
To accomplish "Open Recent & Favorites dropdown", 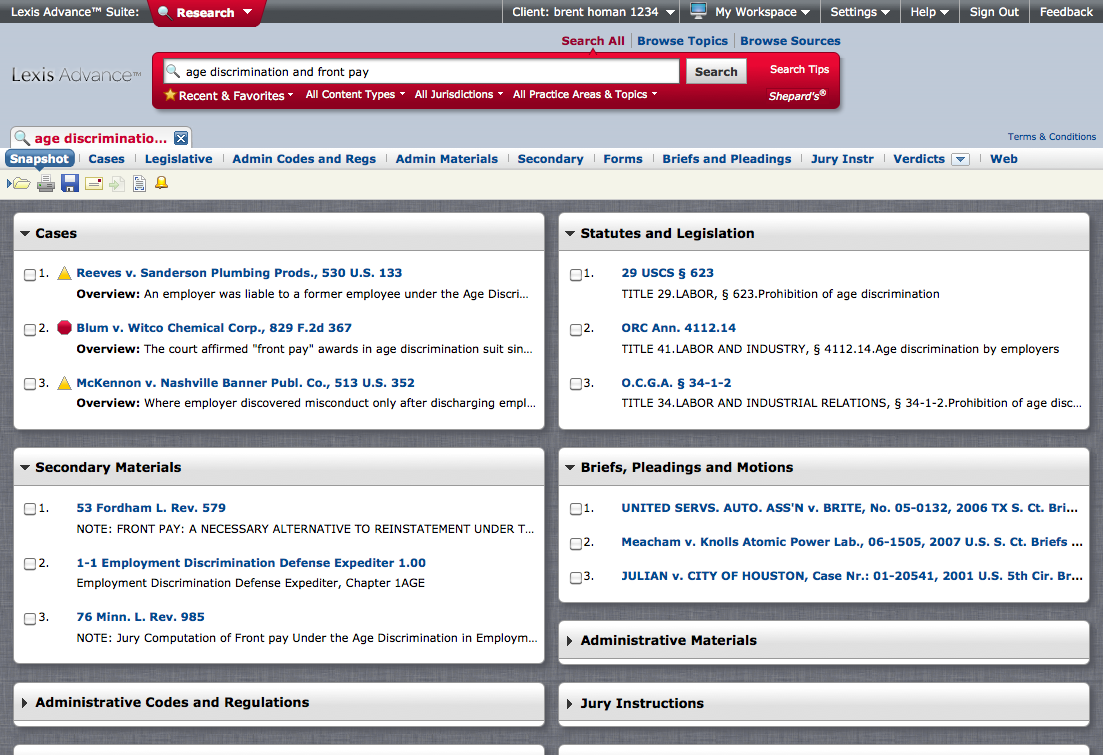I will (236, 95).
